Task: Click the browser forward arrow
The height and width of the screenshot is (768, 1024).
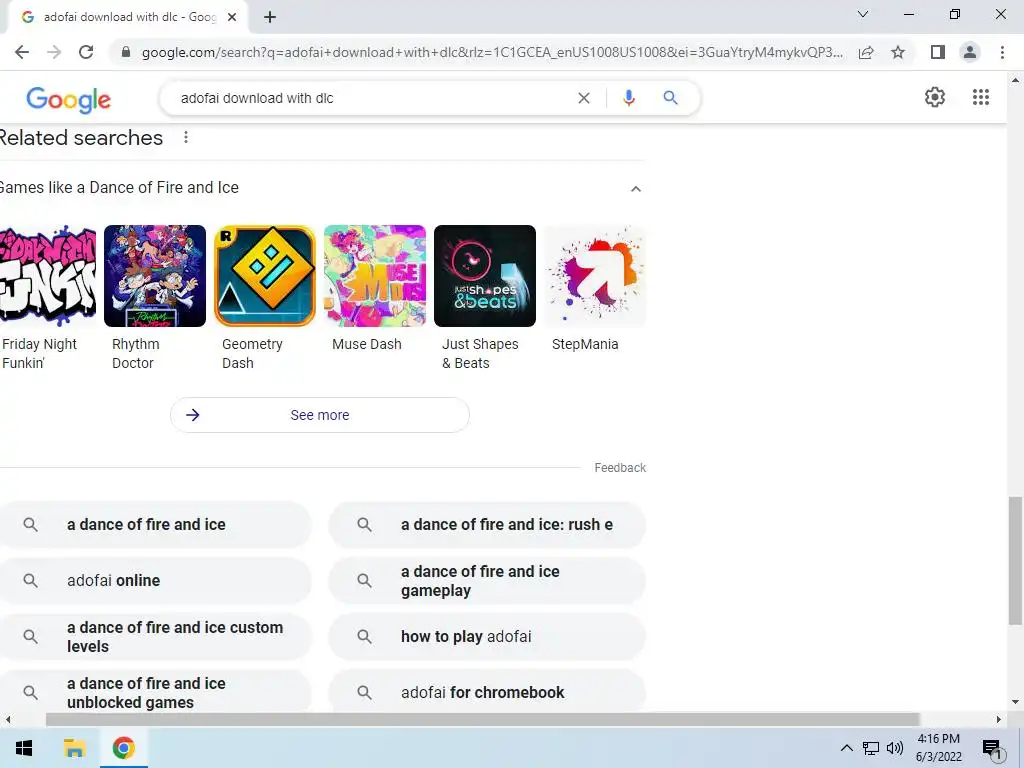Action: [54, 52]
